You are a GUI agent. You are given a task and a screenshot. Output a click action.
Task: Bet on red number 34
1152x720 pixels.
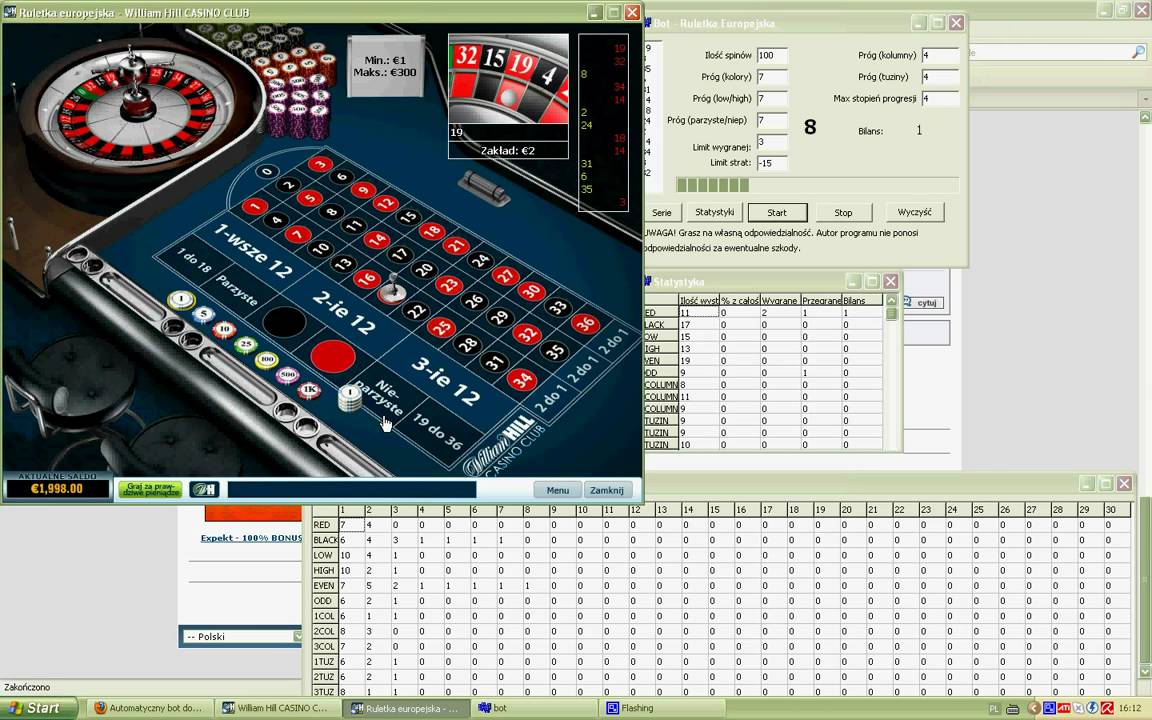[521, 379]
